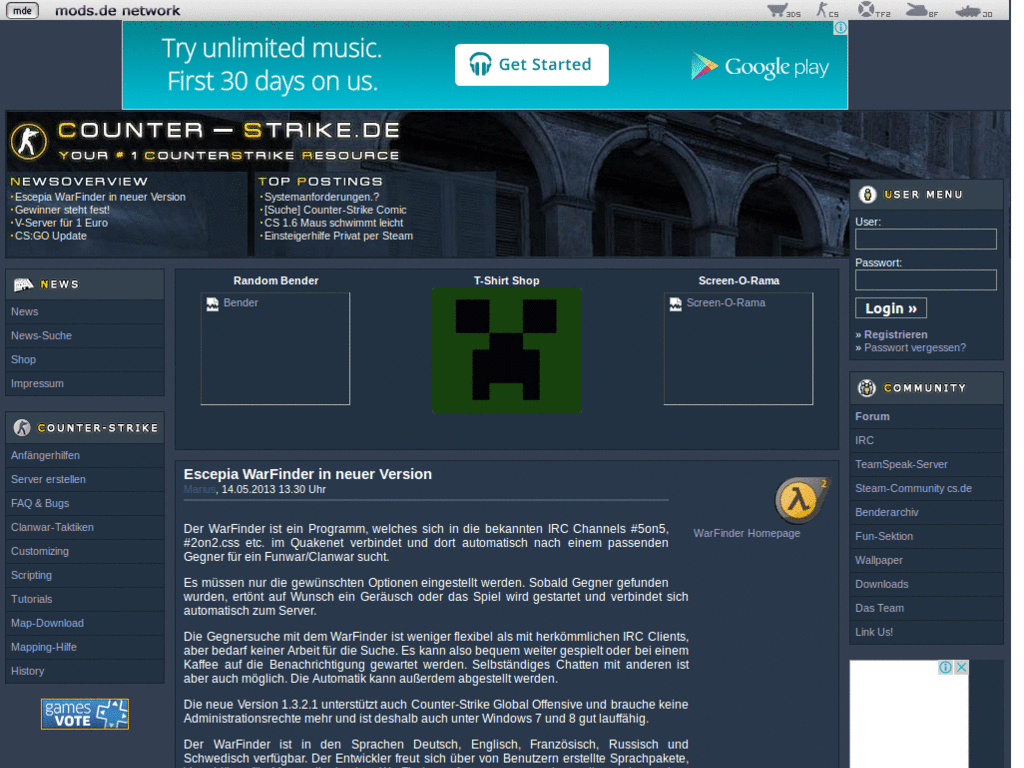Click the Get Started button
The height and width of the screenshot is (768, 1024).
click(x=532, y=65)
